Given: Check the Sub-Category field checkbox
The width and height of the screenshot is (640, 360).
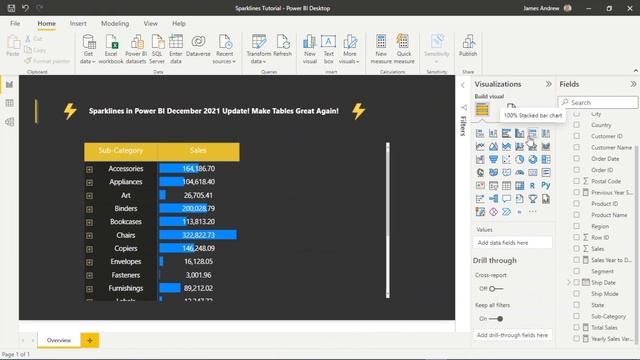Looking at the screenshot, I should pyautogui.click(x=576, y=316).
